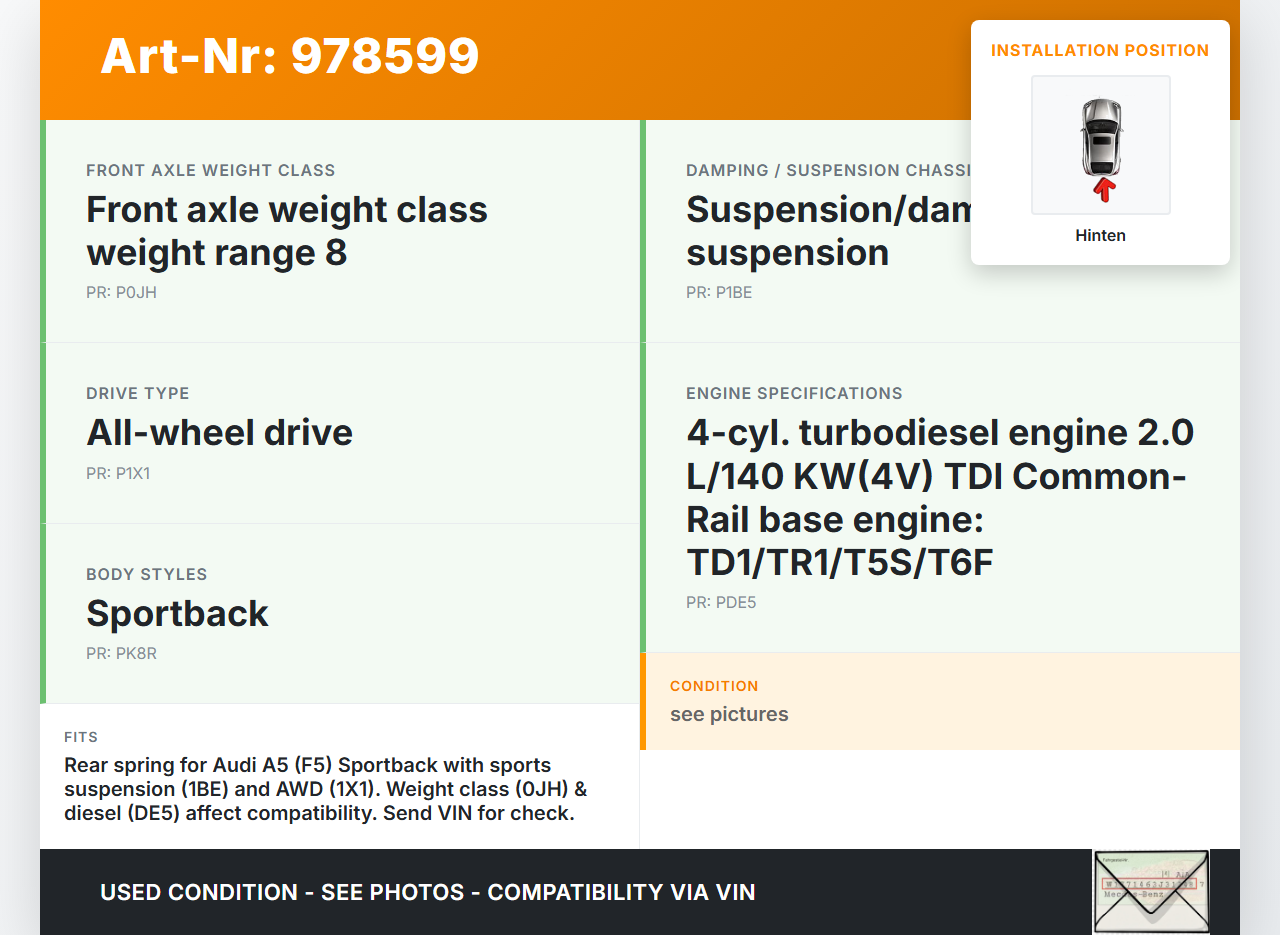Viewport: 1280px width, 935px height.
Task: Click the used condition footer banner text
Action: (x=428, y=892)
